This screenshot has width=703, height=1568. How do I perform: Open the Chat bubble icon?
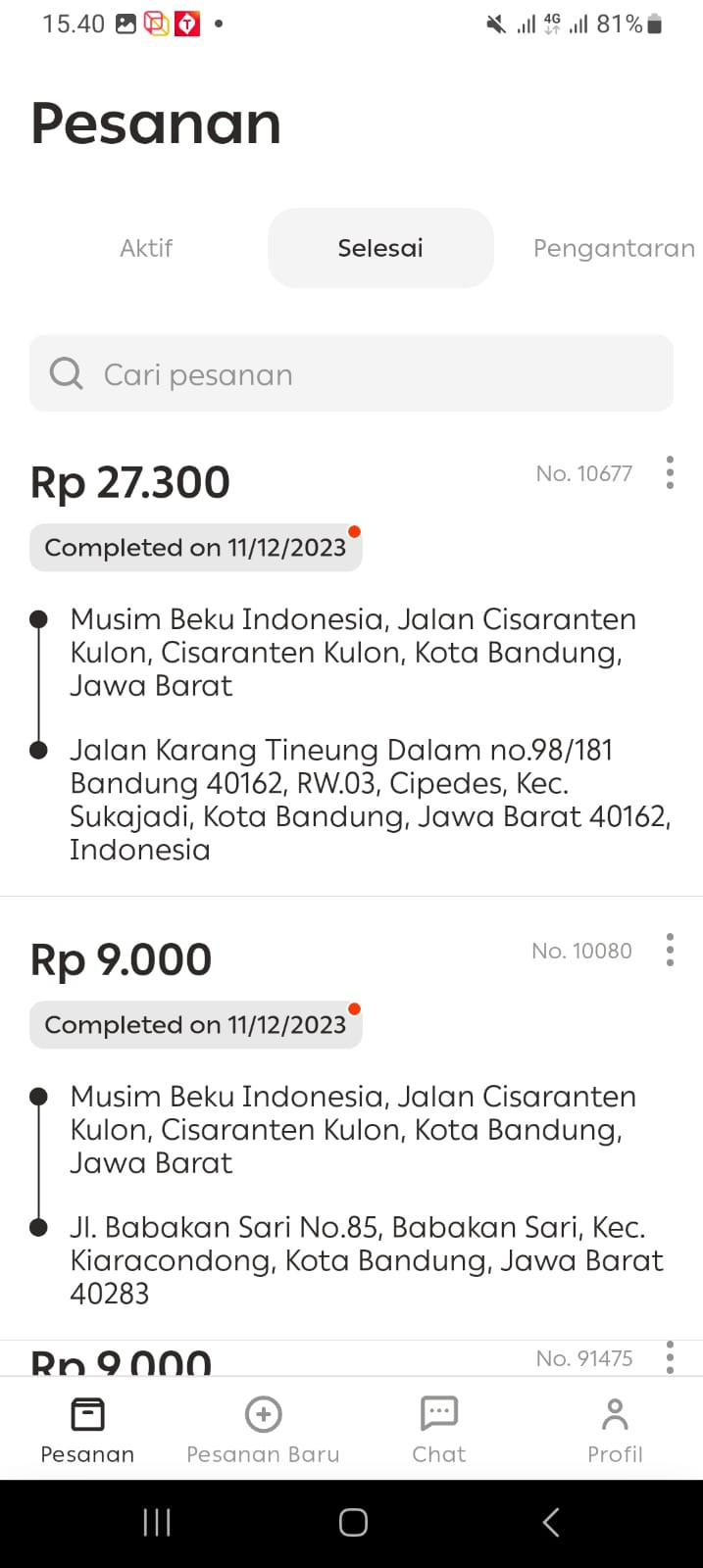tap(438, 1414)
